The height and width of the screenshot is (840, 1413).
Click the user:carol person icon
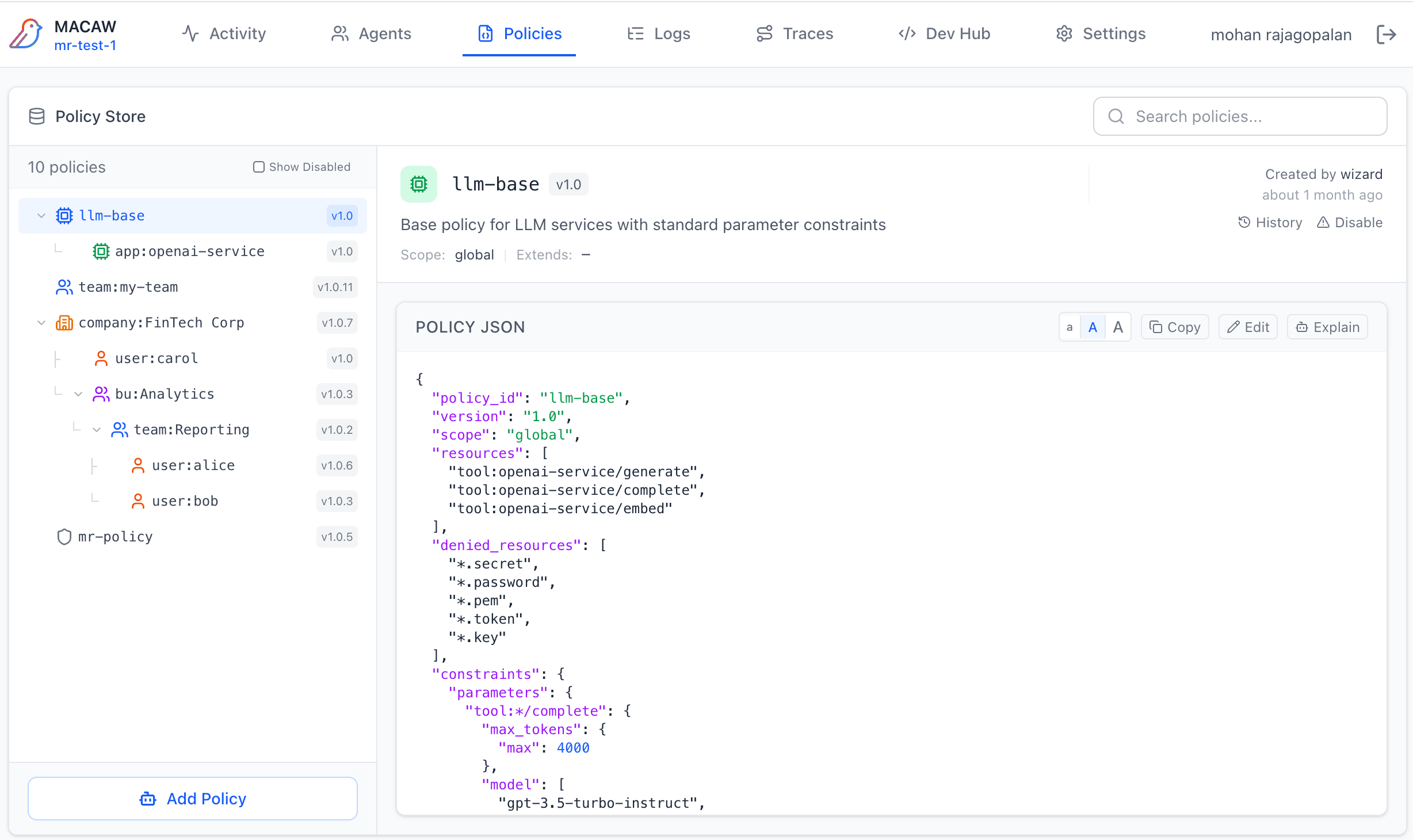pyautogui.click(x=101, y=358)
